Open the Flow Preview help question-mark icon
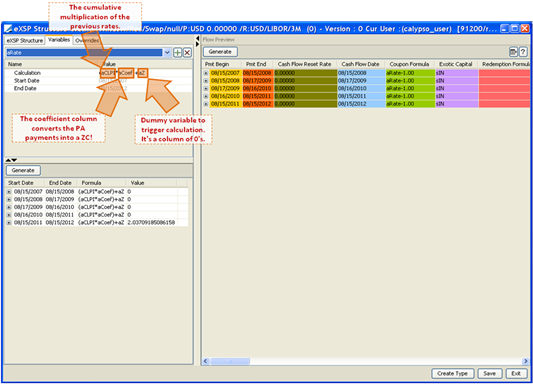This screenshot has width=533, height=384. 523,52
